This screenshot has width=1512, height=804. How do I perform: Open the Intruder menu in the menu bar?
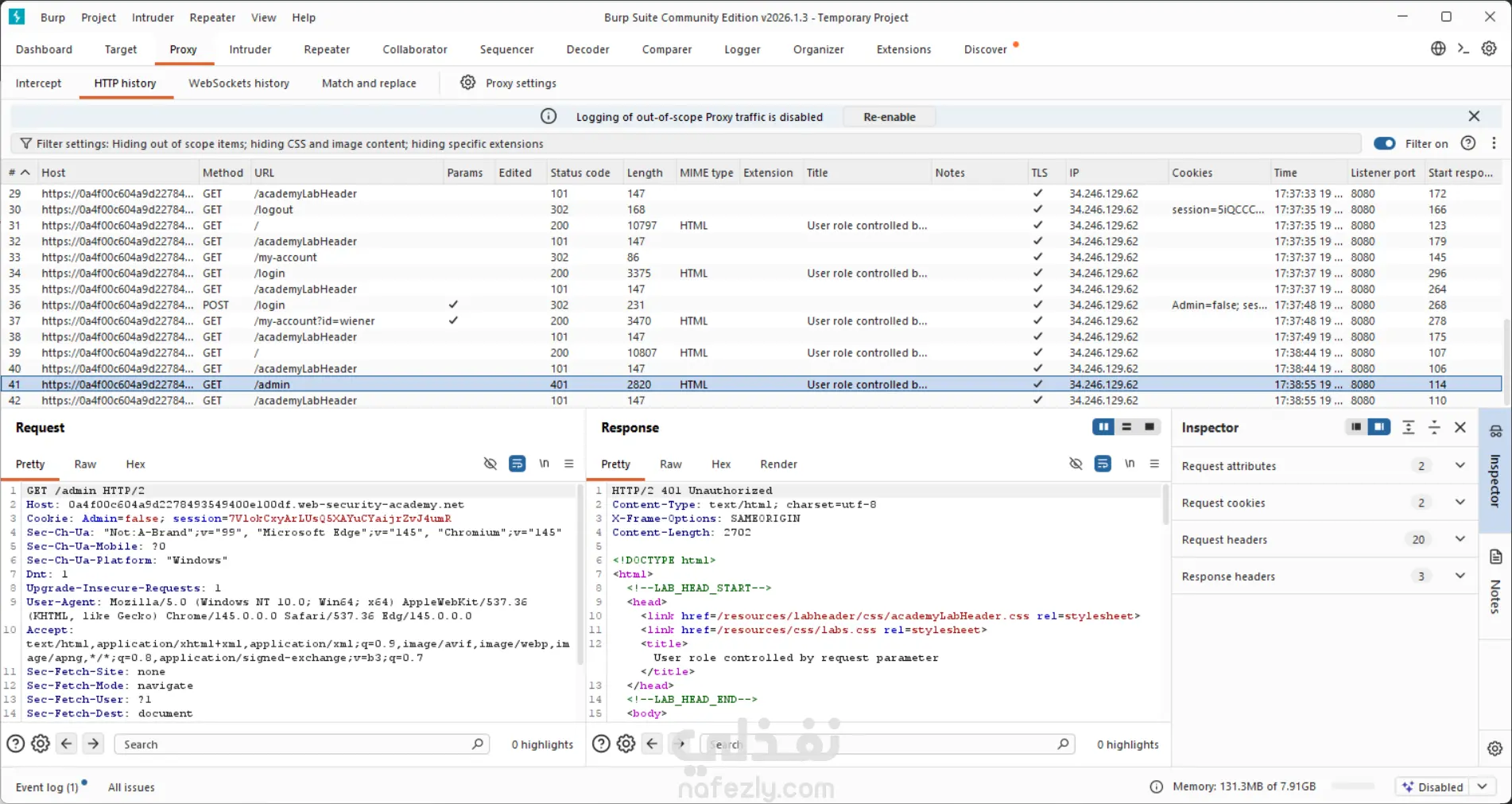point(153,17)
